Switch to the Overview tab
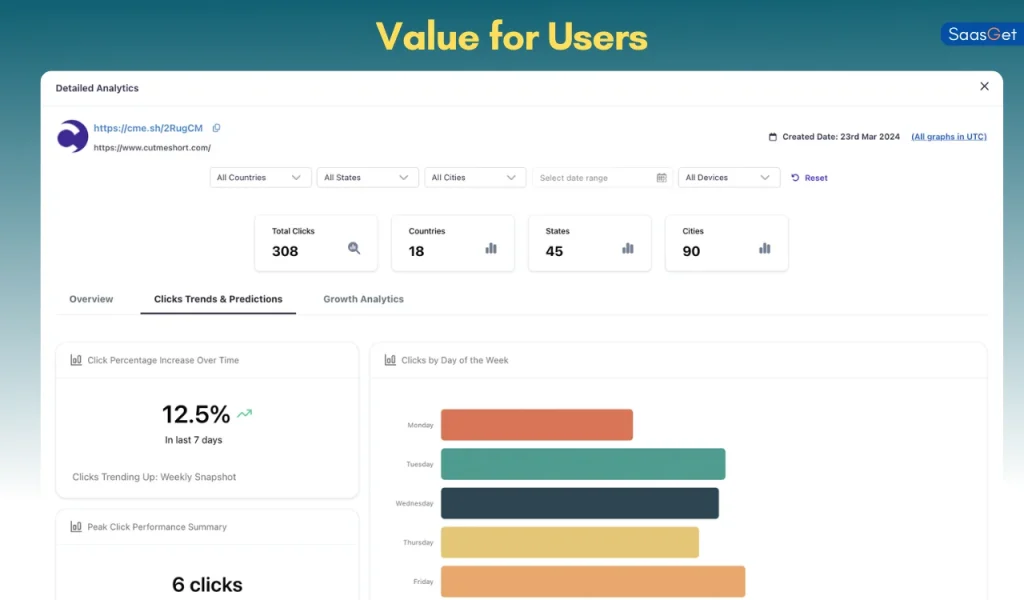Image resolution: width=1024 pixels, height=600 pixels. coord(91,298)
